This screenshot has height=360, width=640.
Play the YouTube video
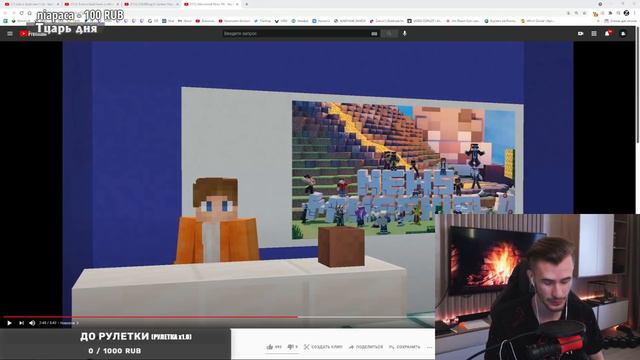pos(9,323)
